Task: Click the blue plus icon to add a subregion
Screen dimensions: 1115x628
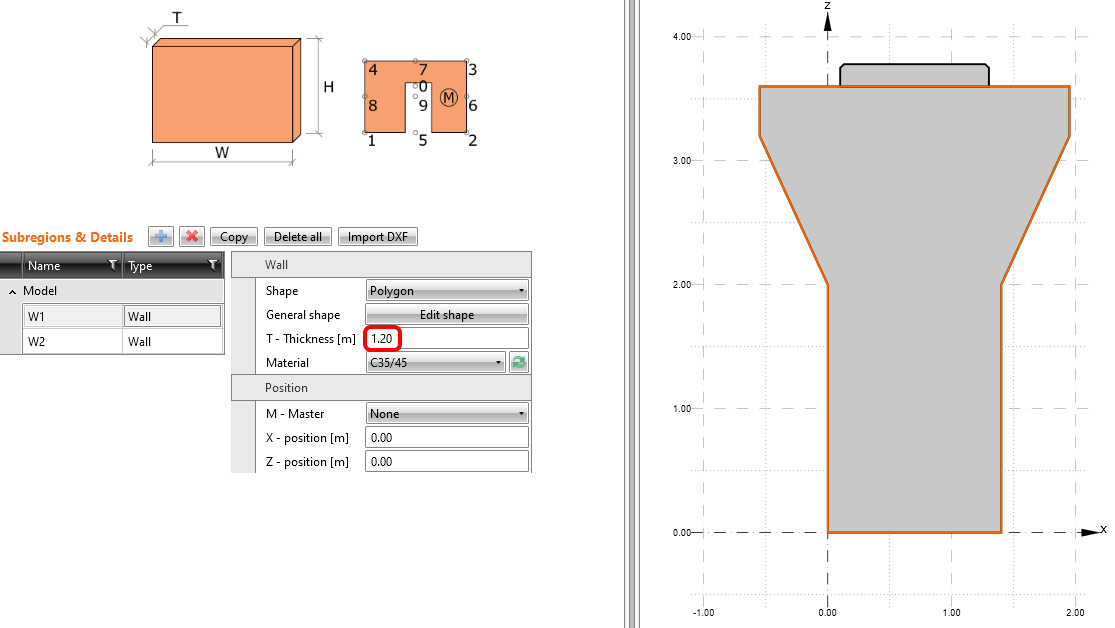Action: click(x=160, y=236)
